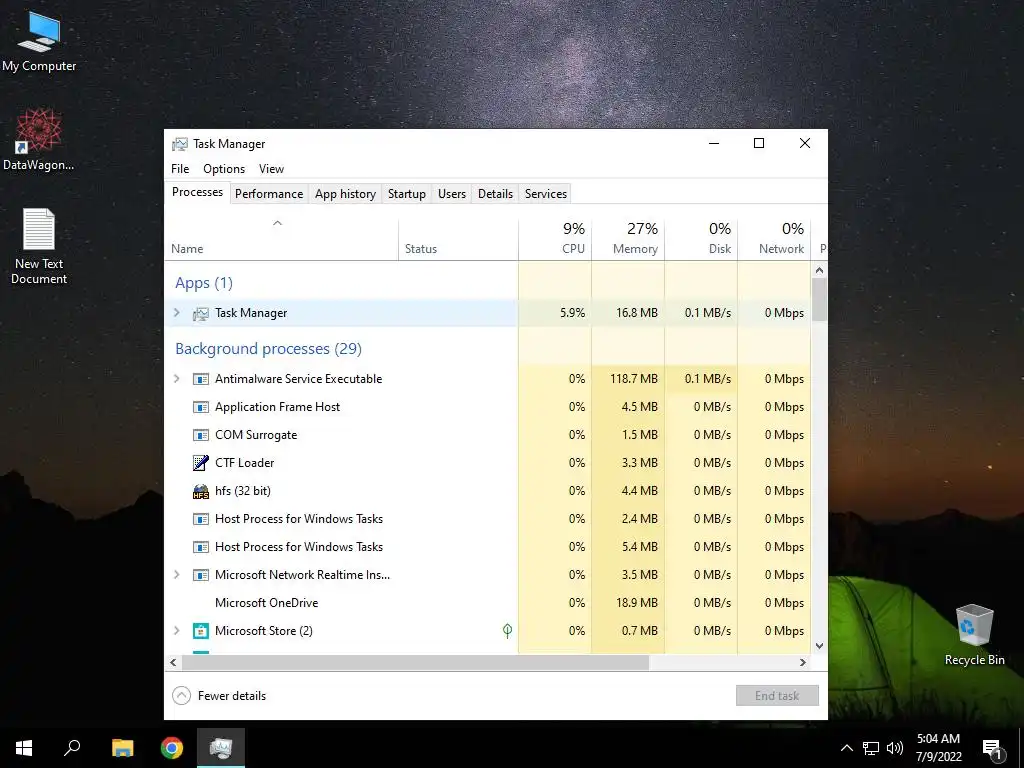
Task: Open the File menu
Action: click(x=180, y=168)
